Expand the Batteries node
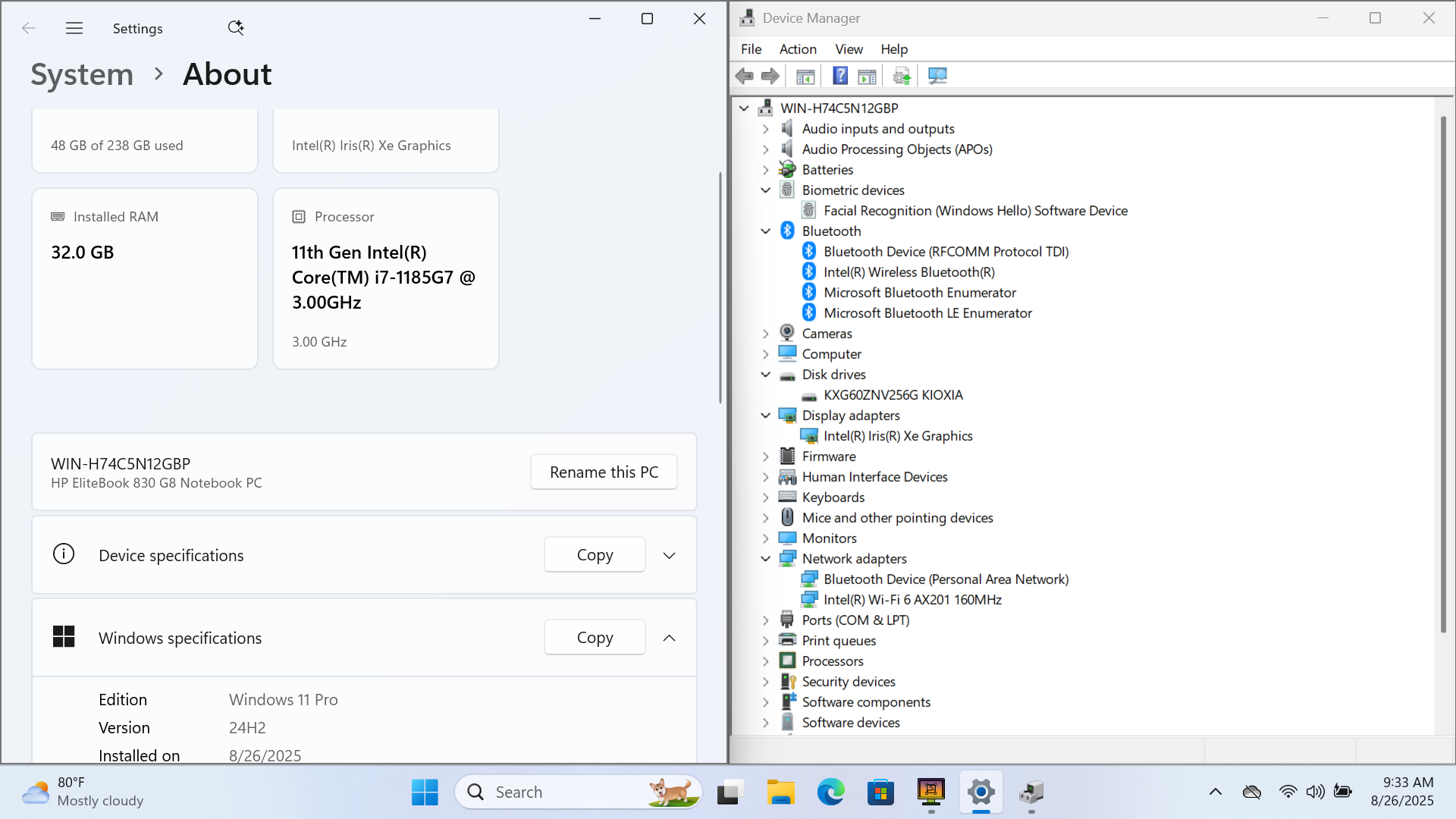The width and height of the screenshot is (1456, 819). [765, 170]
